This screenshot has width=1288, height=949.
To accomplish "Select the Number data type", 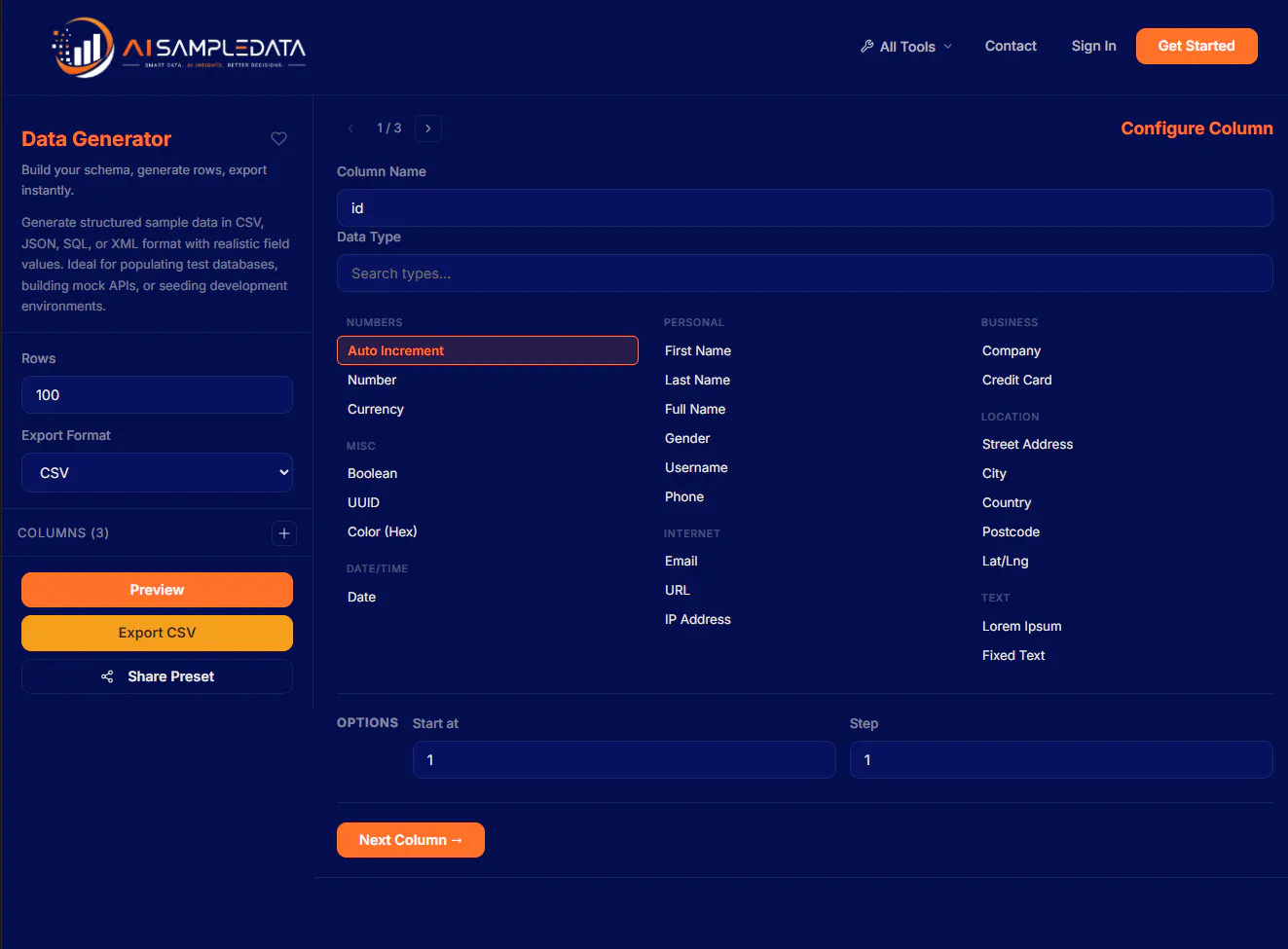I will pos(372,381).
